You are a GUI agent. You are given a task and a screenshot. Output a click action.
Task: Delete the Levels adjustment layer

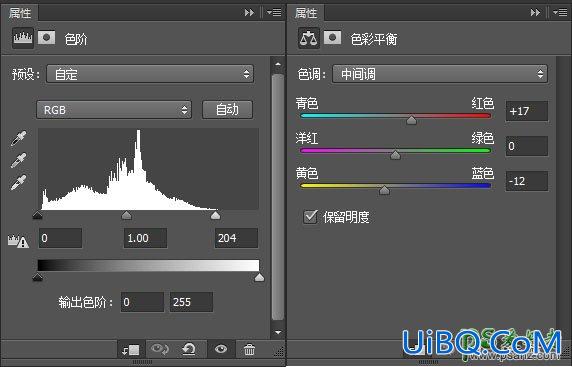(x=250, y=350)
